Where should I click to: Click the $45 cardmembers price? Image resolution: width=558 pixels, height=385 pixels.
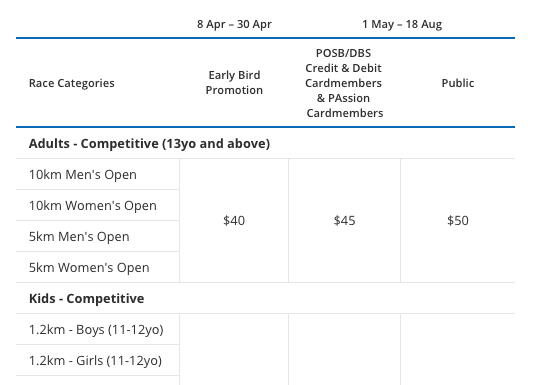[344, 221]
